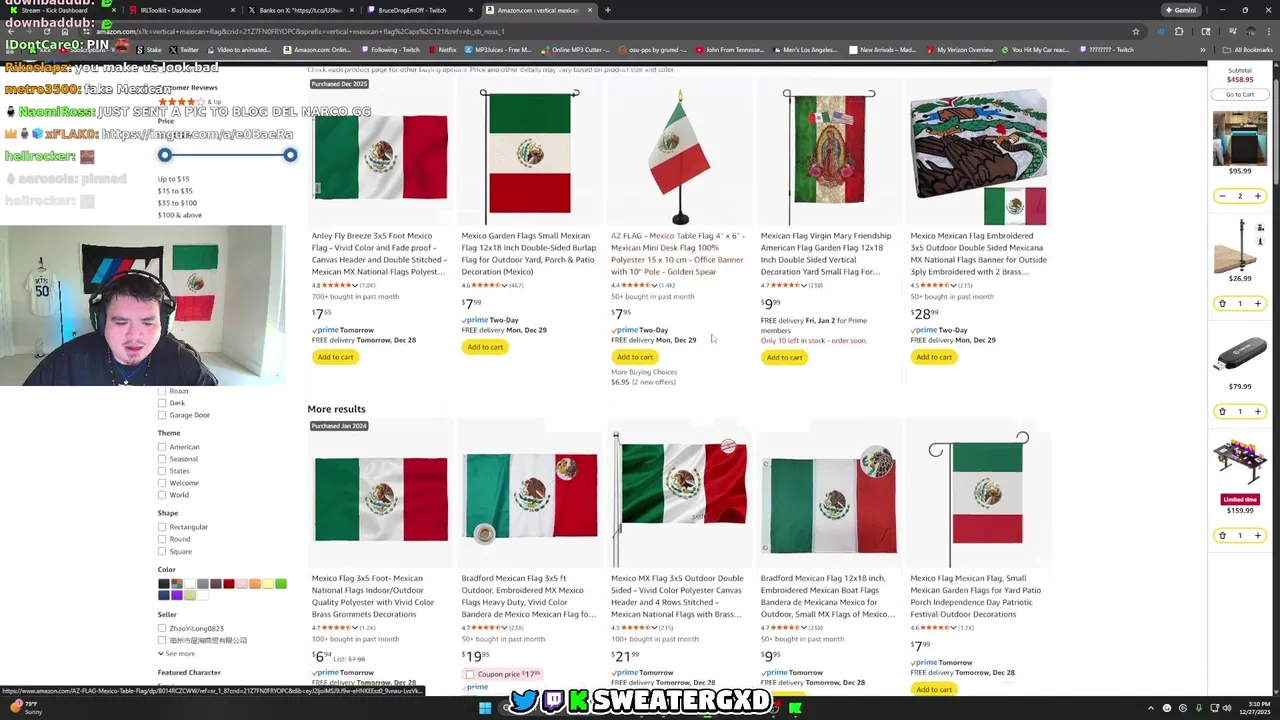Filter price $100 & above

click(x=179, y=215)
